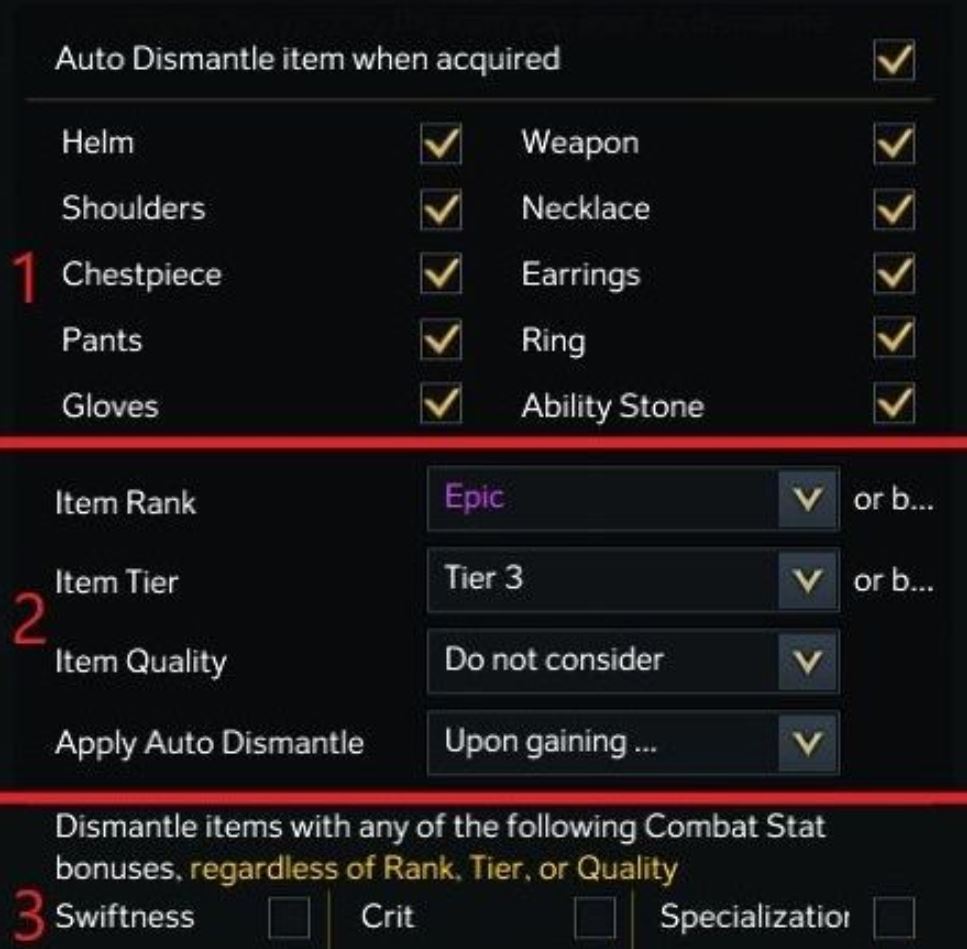The image size is (967, 949).
Task: Open the Item Quality dropdown
Action: click(x=632, y=661)
